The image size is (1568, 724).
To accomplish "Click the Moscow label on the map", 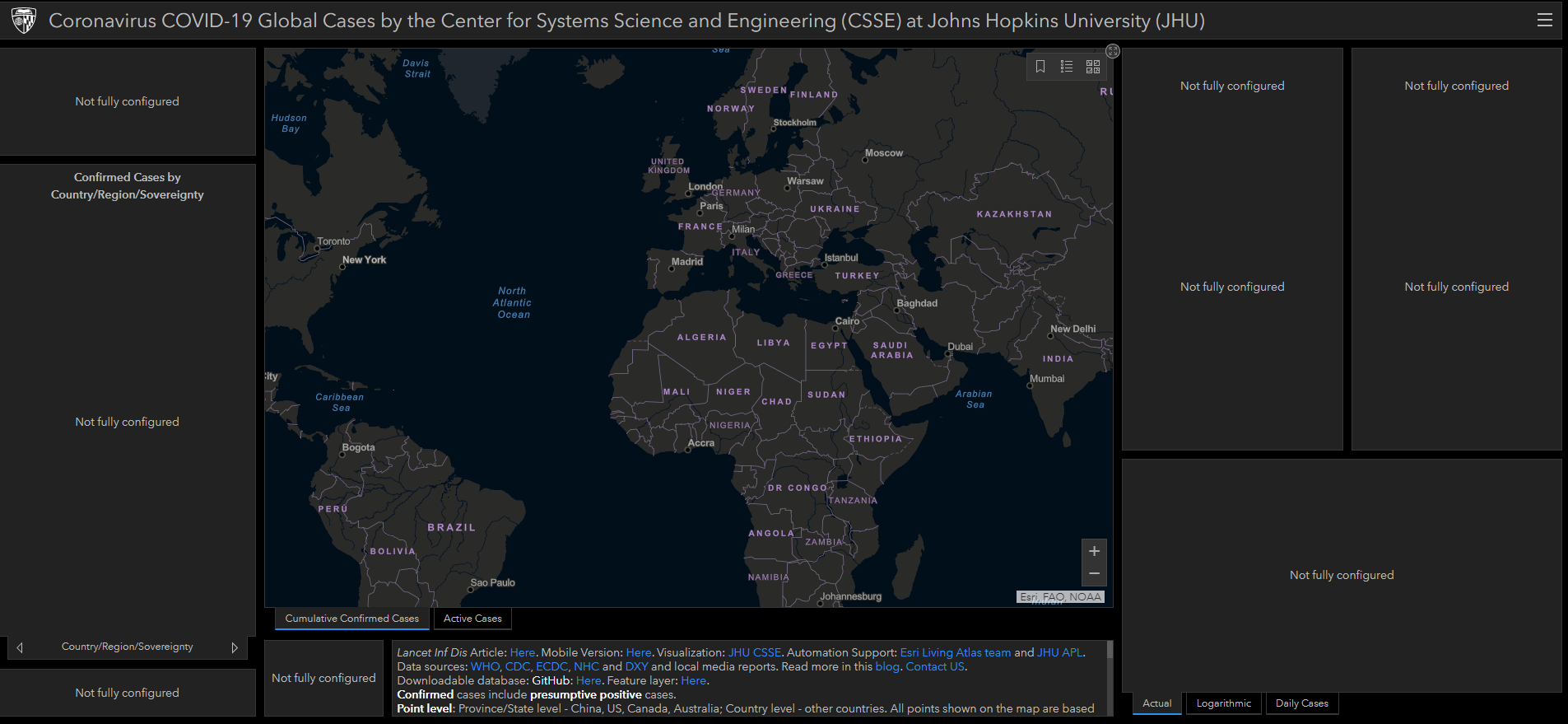I will [884, 153].
